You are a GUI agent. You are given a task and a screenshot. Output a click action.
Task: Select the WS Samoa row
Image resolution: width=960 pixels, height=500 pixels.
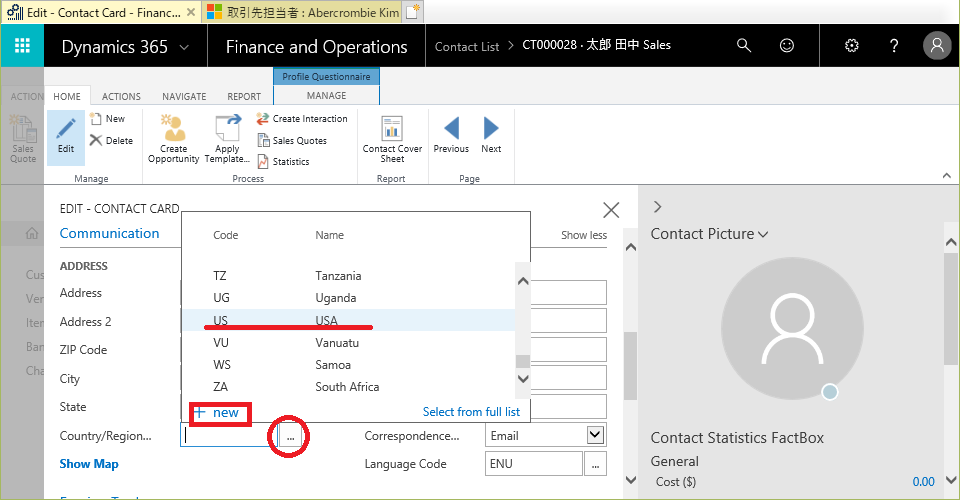pyautogui.click(x=348, y=365)
